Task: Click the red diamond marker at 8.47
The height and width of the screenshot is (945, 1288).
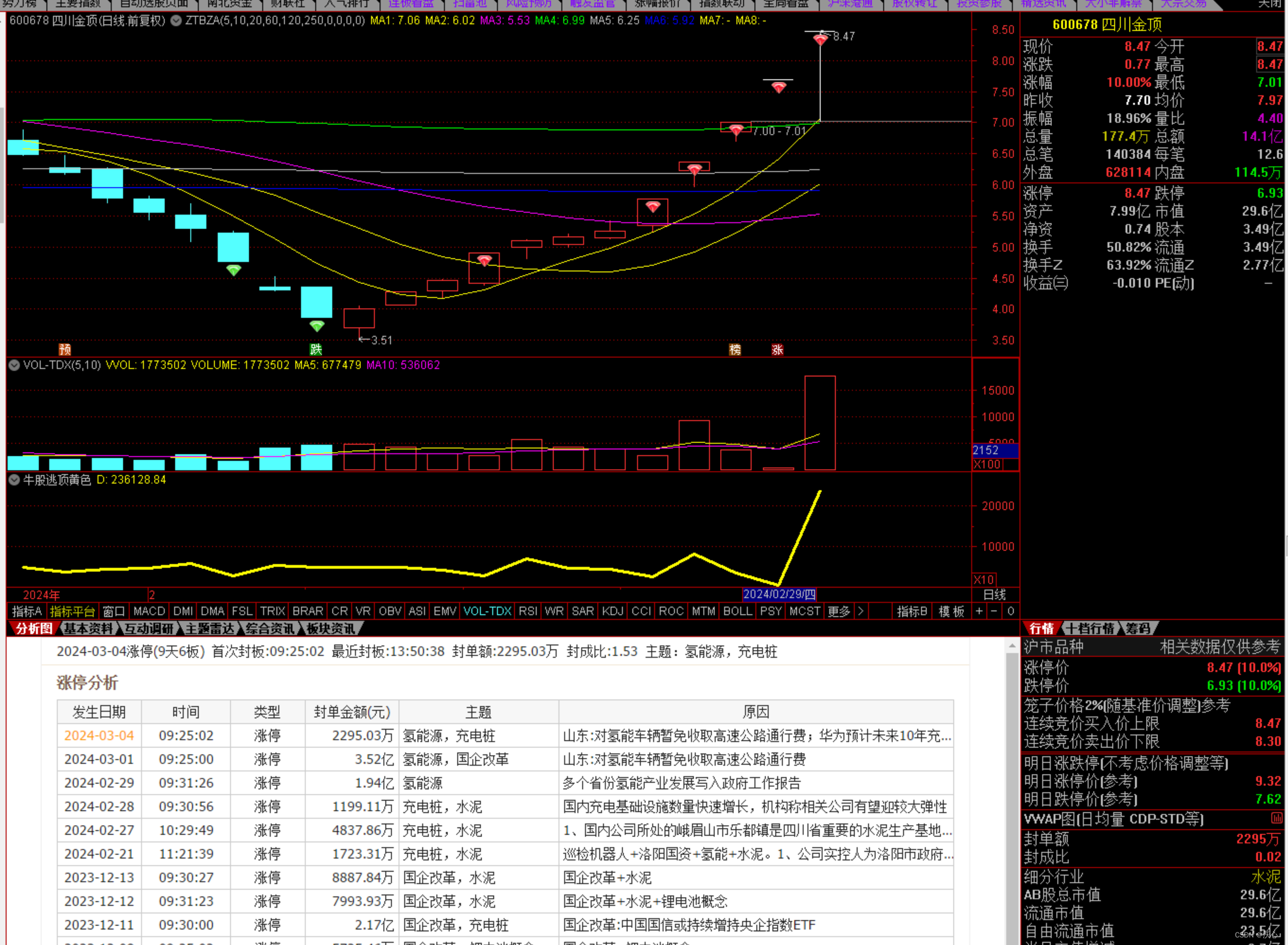Action: [x=820, y=40]
